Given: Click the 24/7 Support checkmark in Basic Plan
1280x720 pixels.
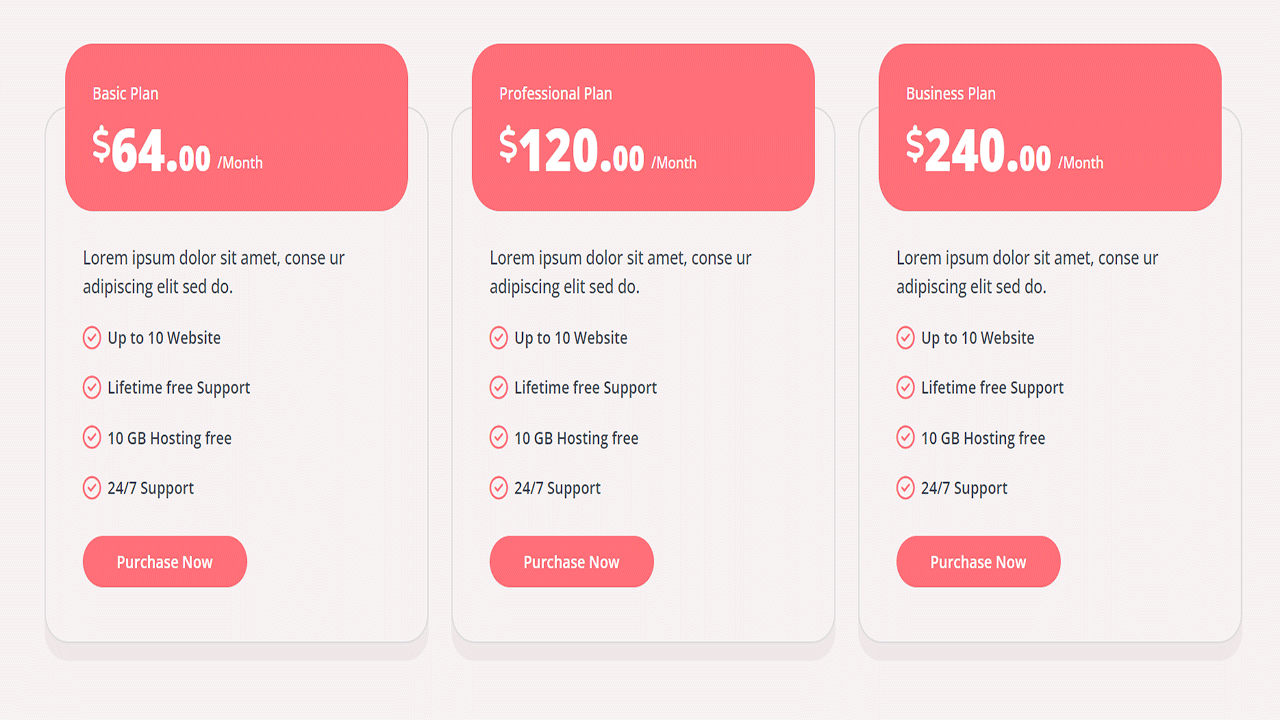Looking at the screenshot, I should point(92,487).
